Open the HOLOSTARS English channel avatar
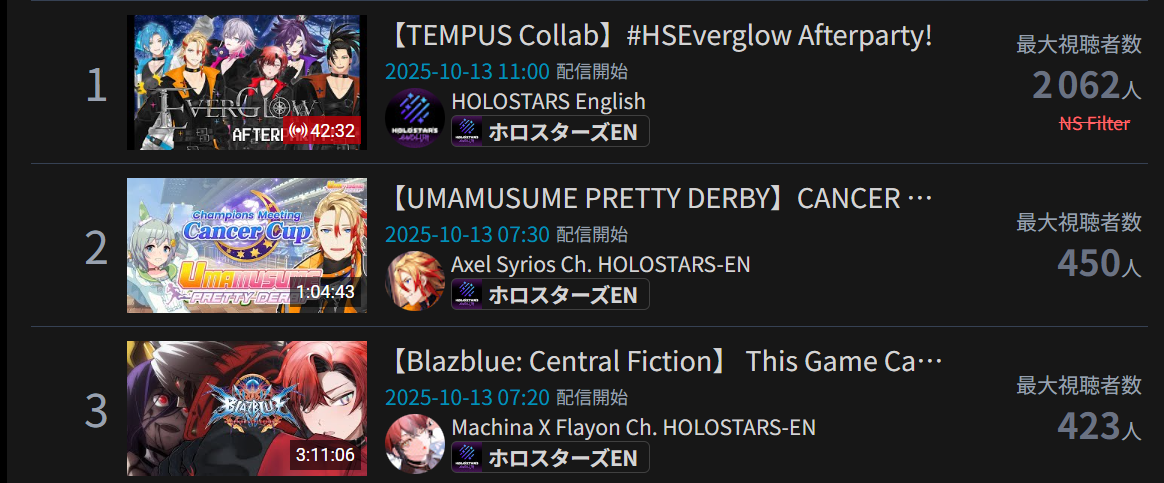 pos(415,118)
